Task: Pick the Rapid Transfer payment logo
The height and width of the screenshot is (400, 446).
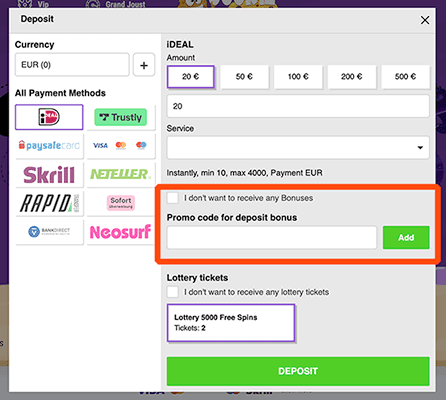Action: (49, 203)
